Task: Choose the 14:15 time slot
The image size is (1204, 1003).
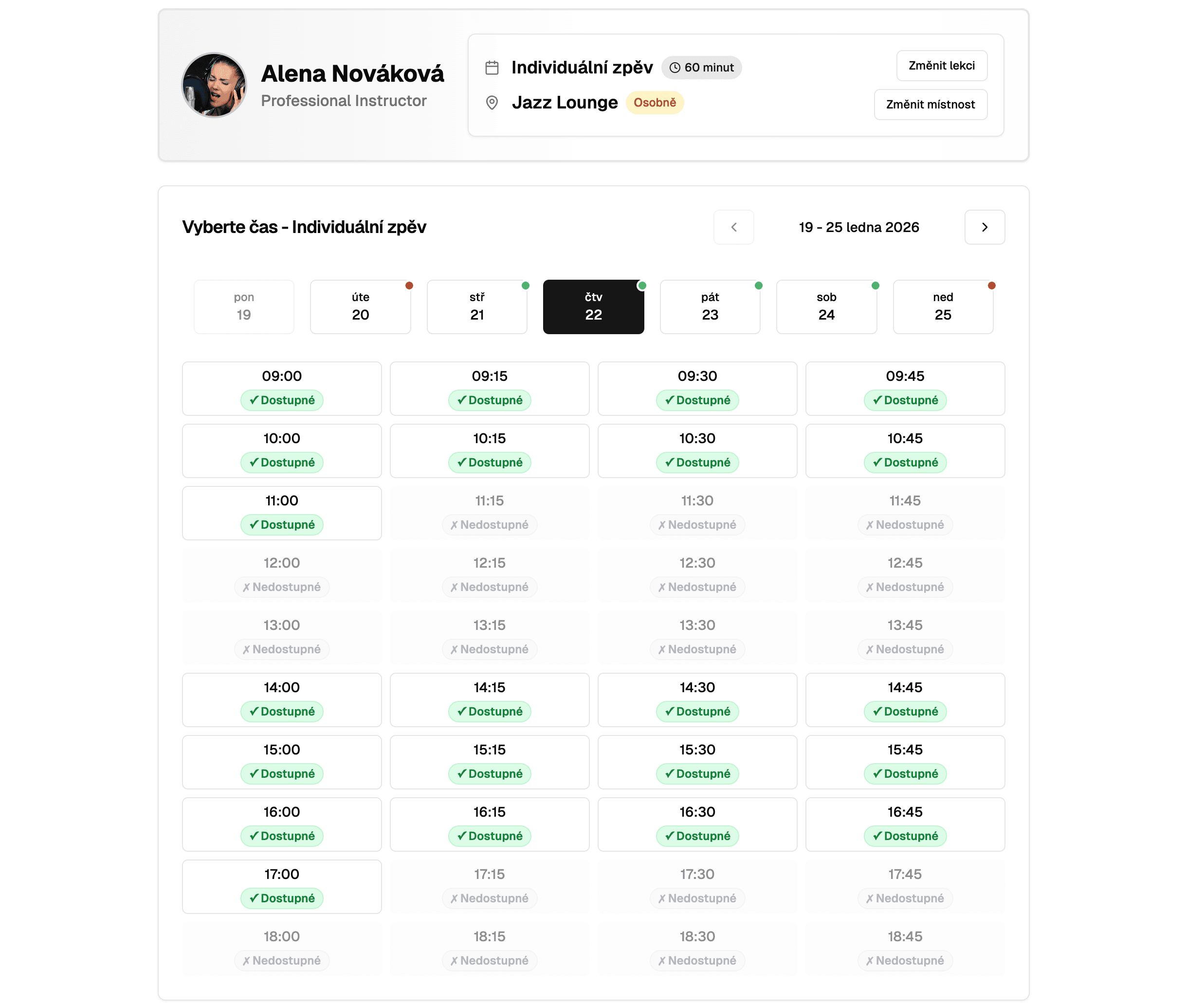Action: 489,699
